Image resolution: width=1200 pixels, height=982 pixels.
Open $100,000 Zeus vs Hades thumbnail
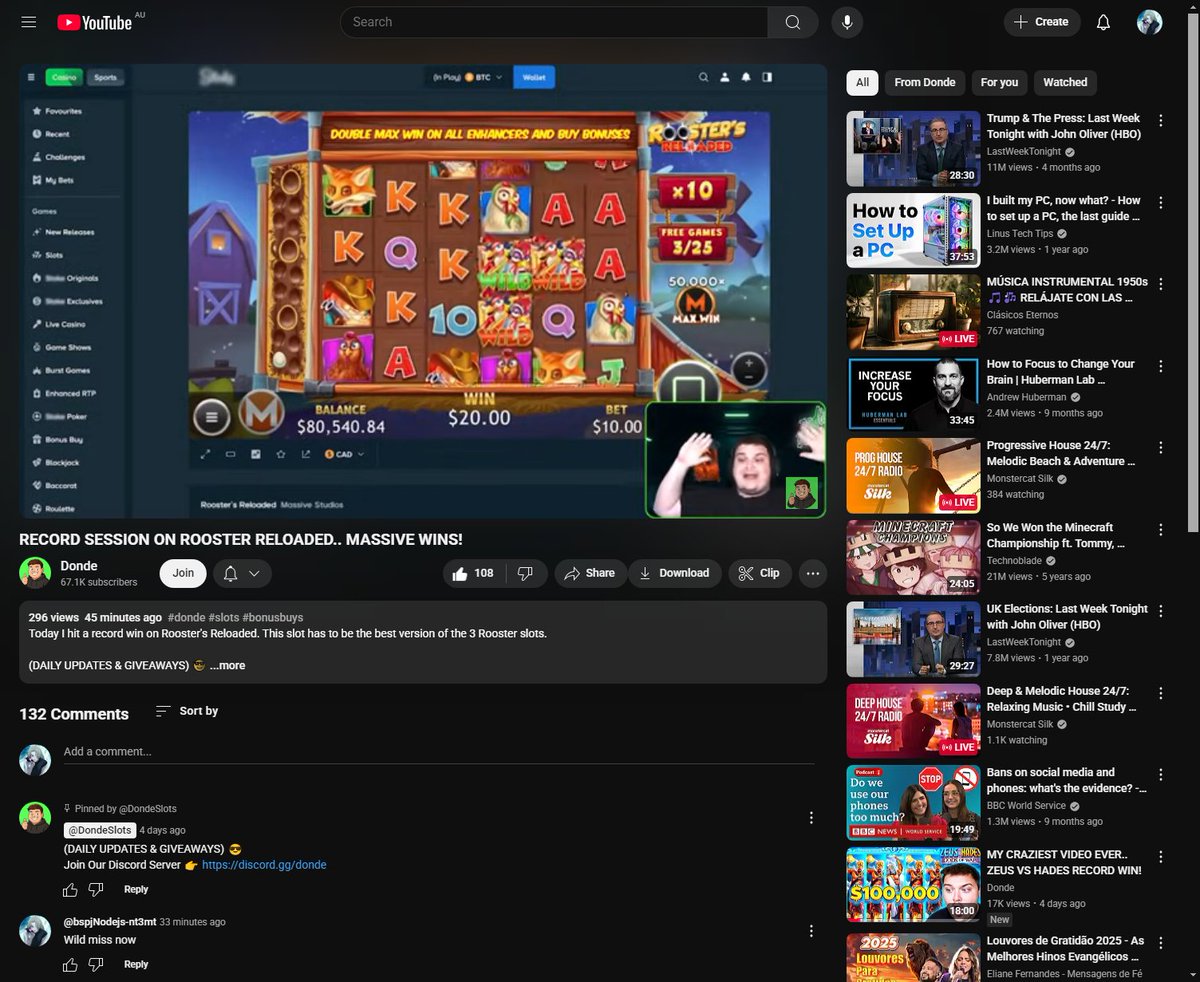pos(913,885)
